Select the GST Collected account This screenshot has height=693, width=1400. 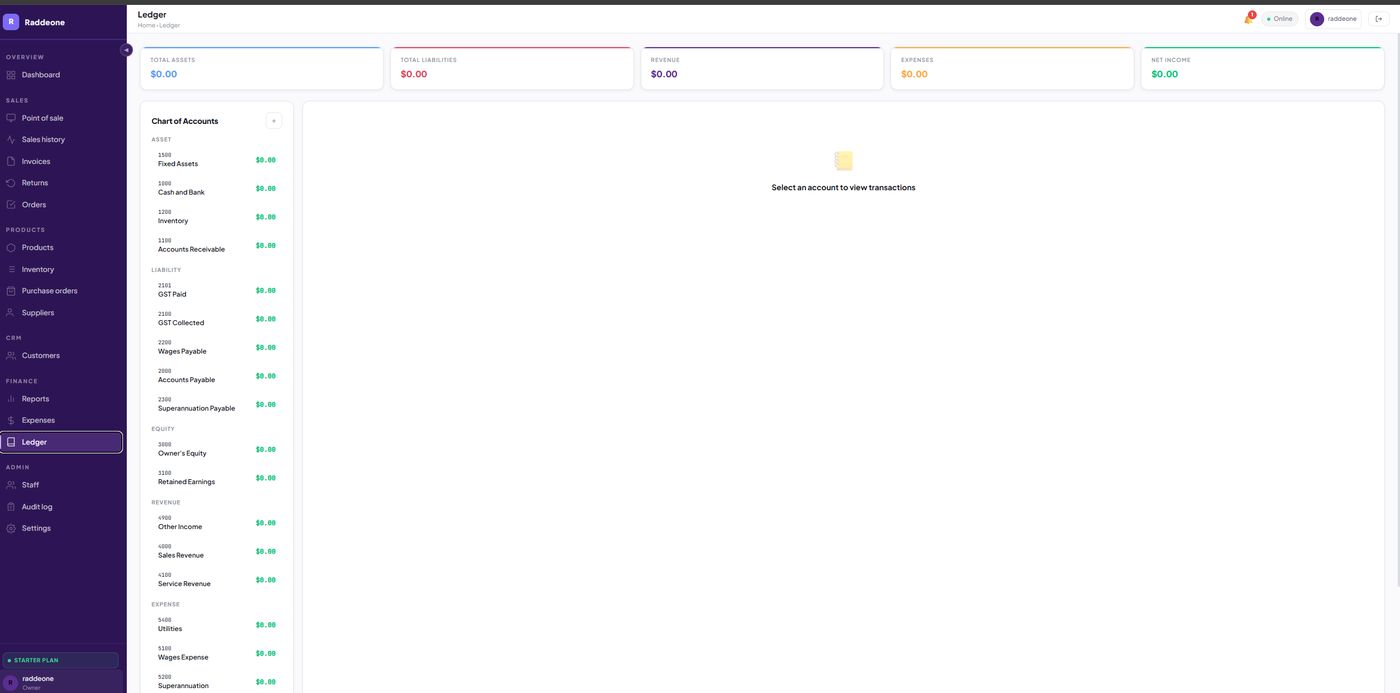tap(217, 319)
